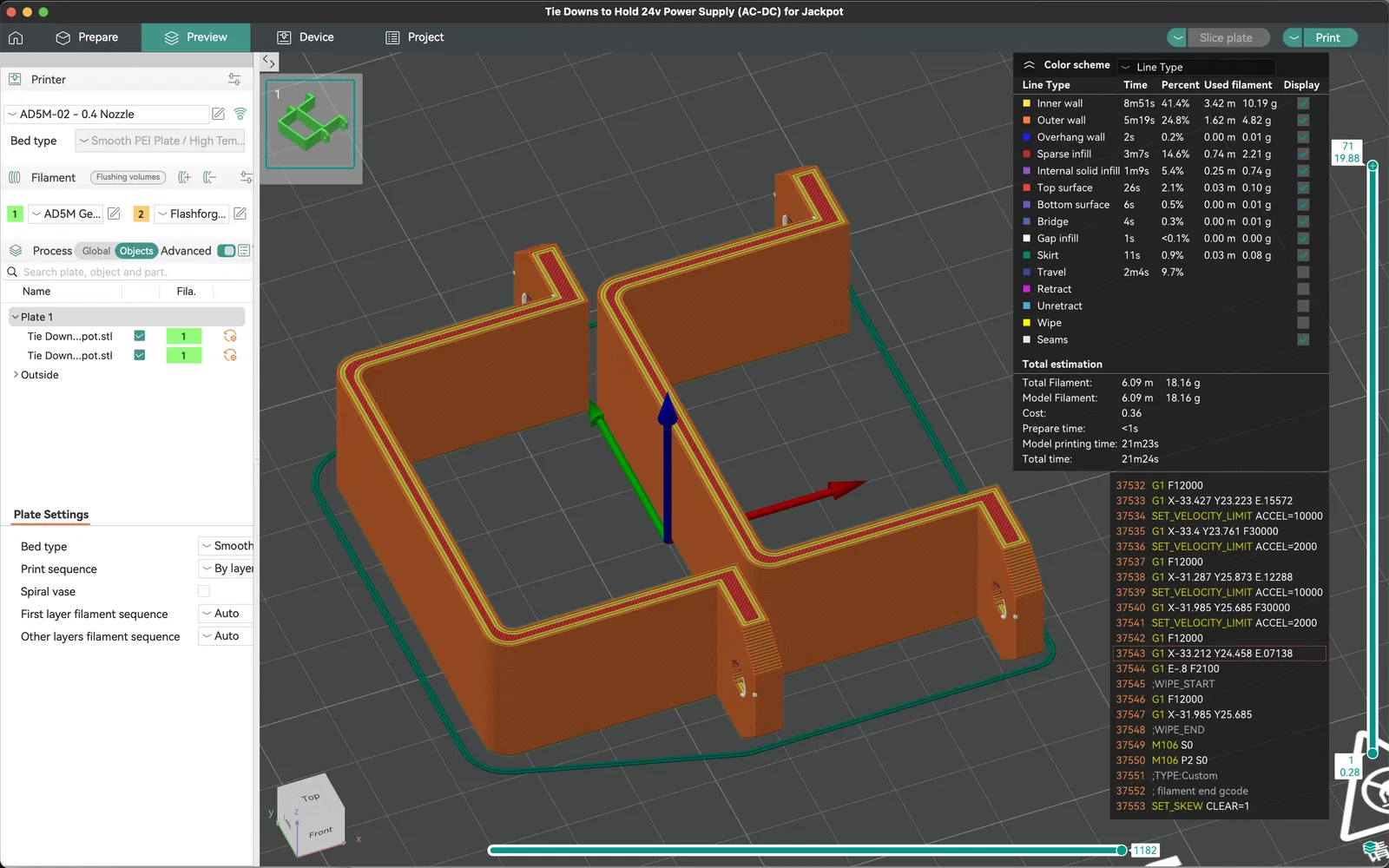Uncheck the second Tie Down object checkbox
The image size is (1389, 868).
pyautogui.click(x=140, y=355)
